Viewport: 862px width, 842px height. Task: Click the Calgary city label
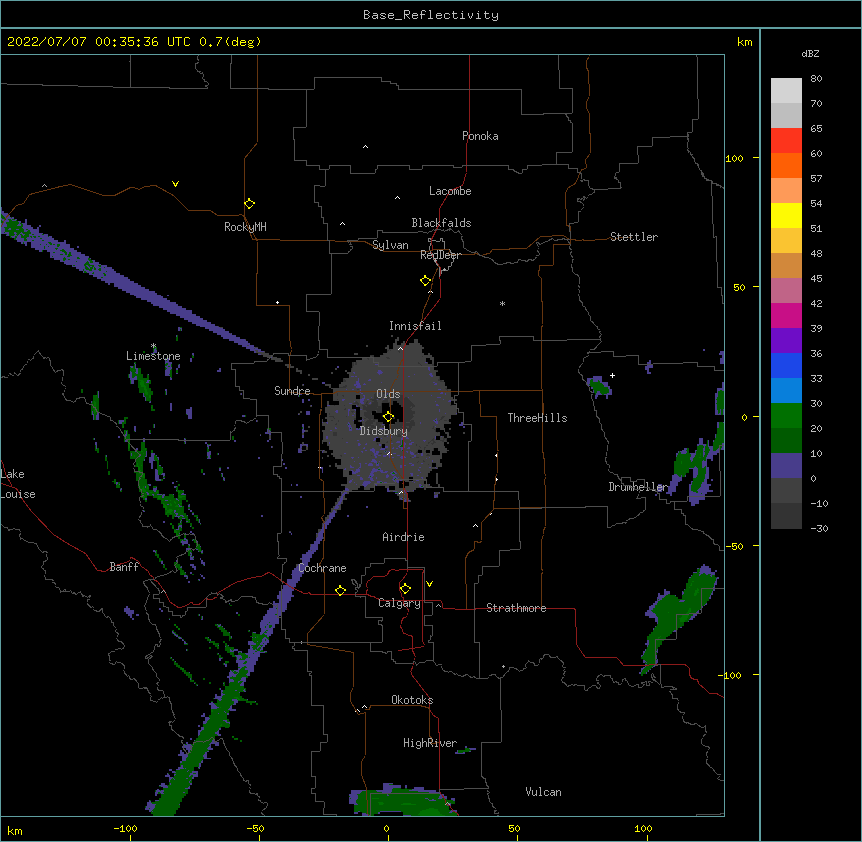point(400,603)
